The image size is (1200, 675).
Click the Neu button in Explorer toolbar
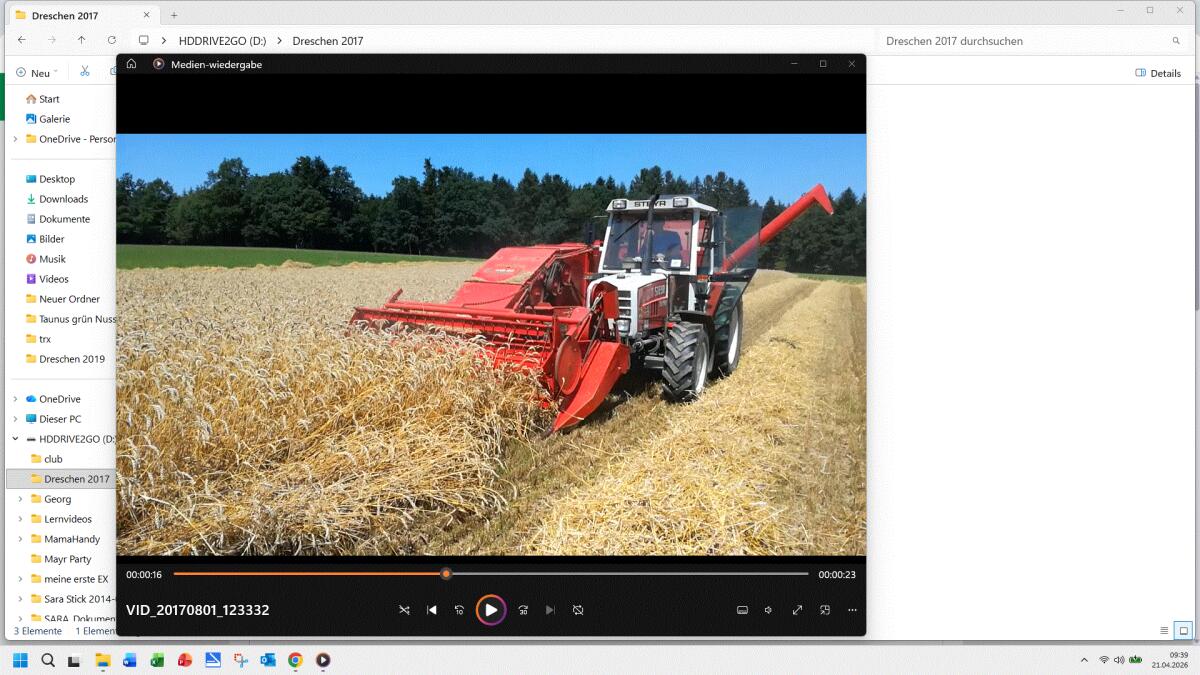[x=34, y=73]
